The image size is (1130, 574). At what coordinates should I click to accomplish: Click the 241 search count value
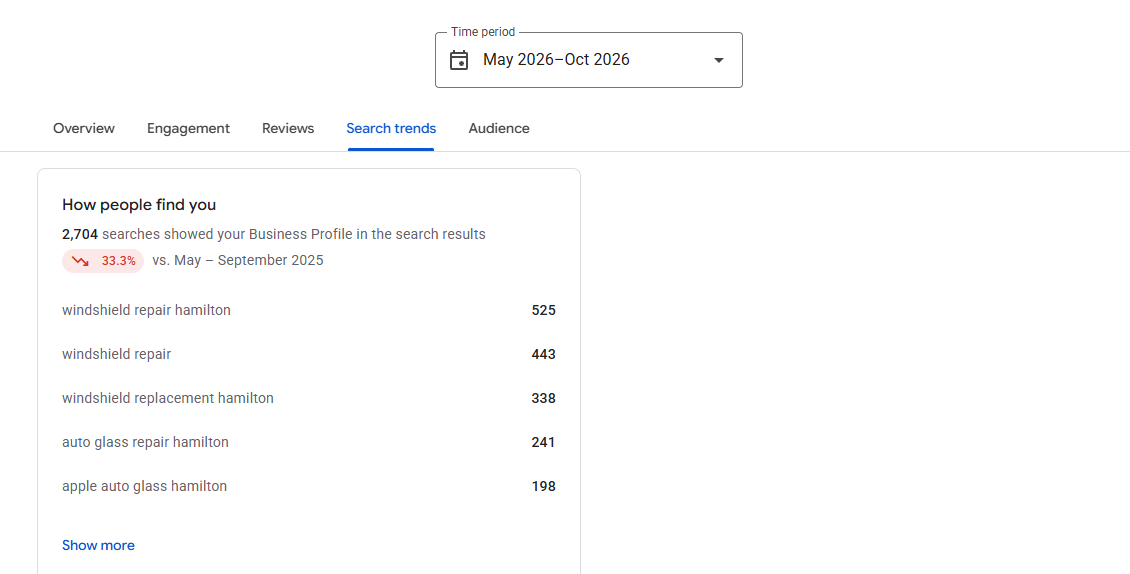click(543, 442)
